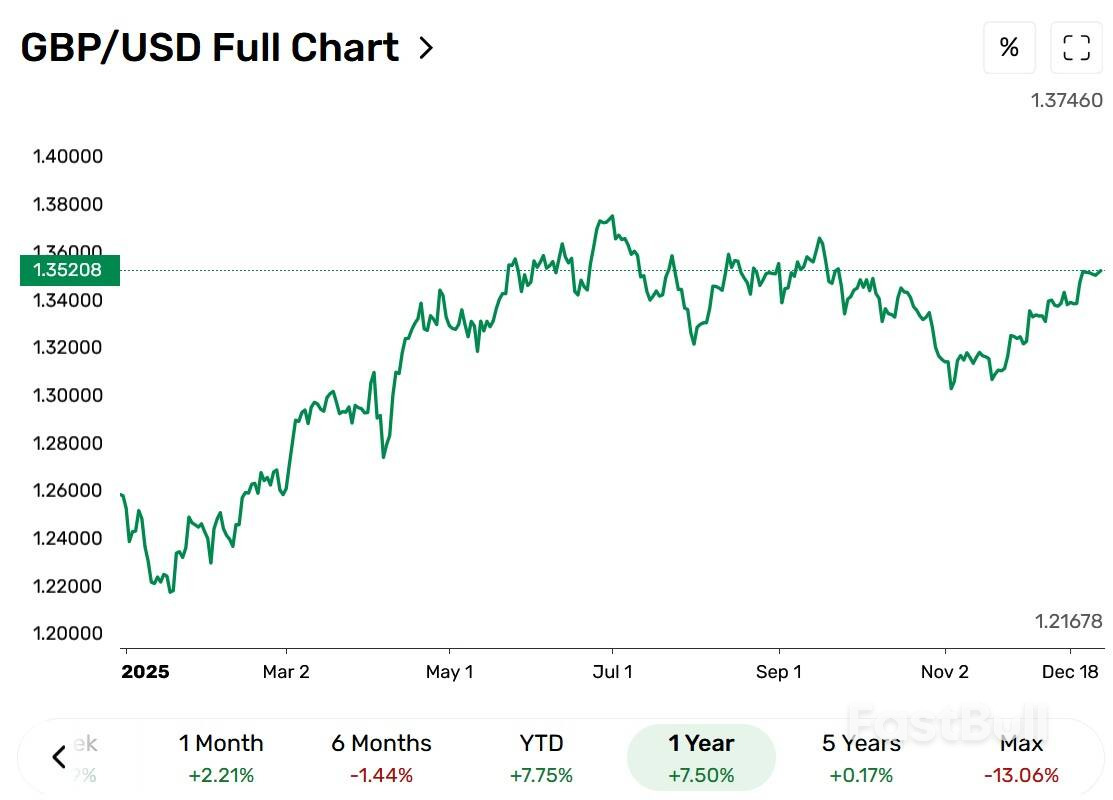Screen dimensions: 1113x800
Task: Select the 1 Month performance period
Action: pos(221,756)
